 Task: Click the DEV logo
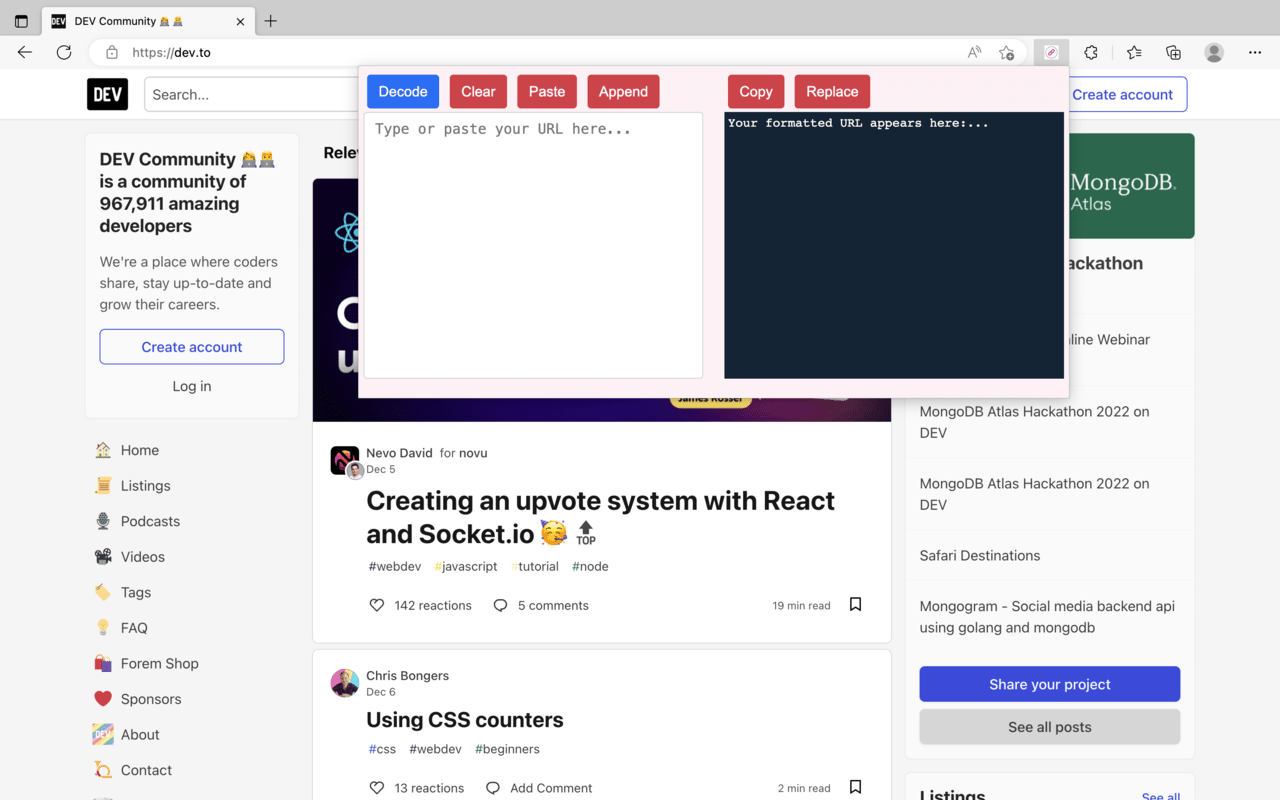(x=107, y=94)
